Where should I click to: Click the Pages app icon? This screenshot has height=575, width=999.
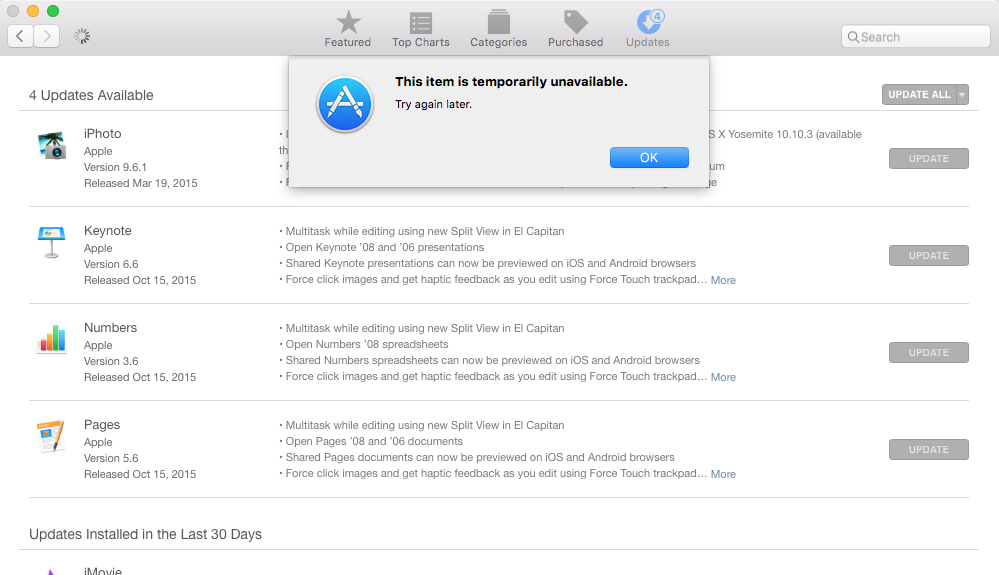tap(52, 436)
